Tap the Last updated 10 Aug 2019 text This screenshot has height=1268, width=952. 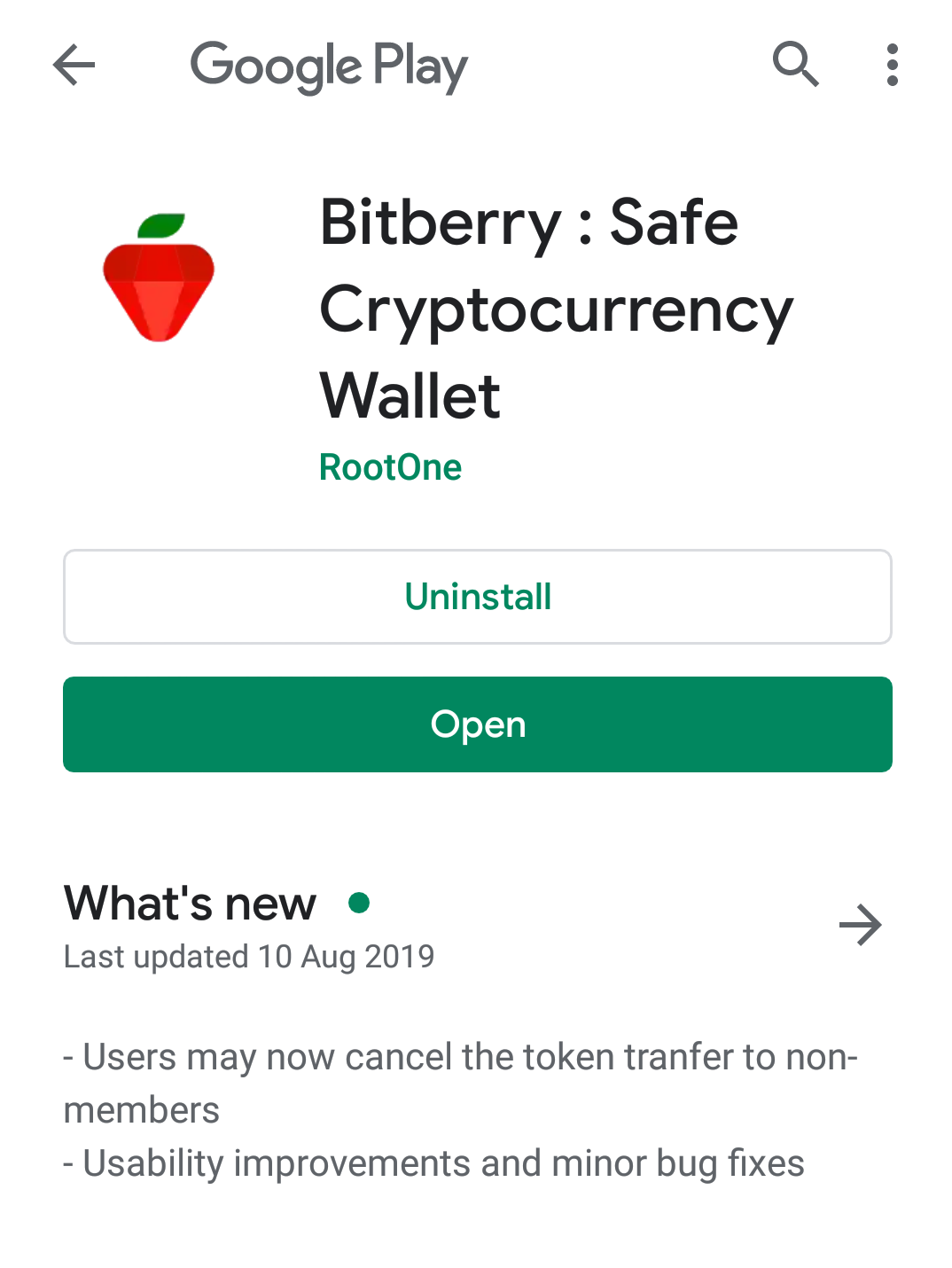coord(249,957)
